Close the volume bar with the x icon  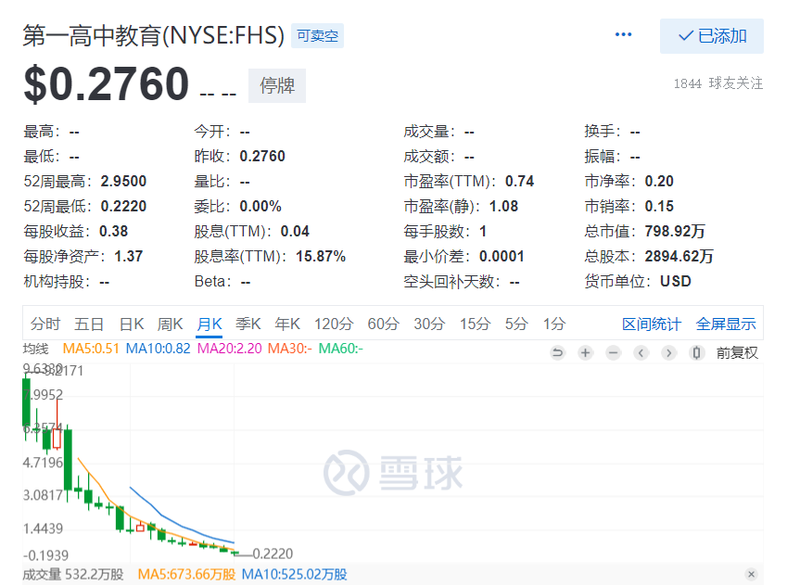[751, 574]
